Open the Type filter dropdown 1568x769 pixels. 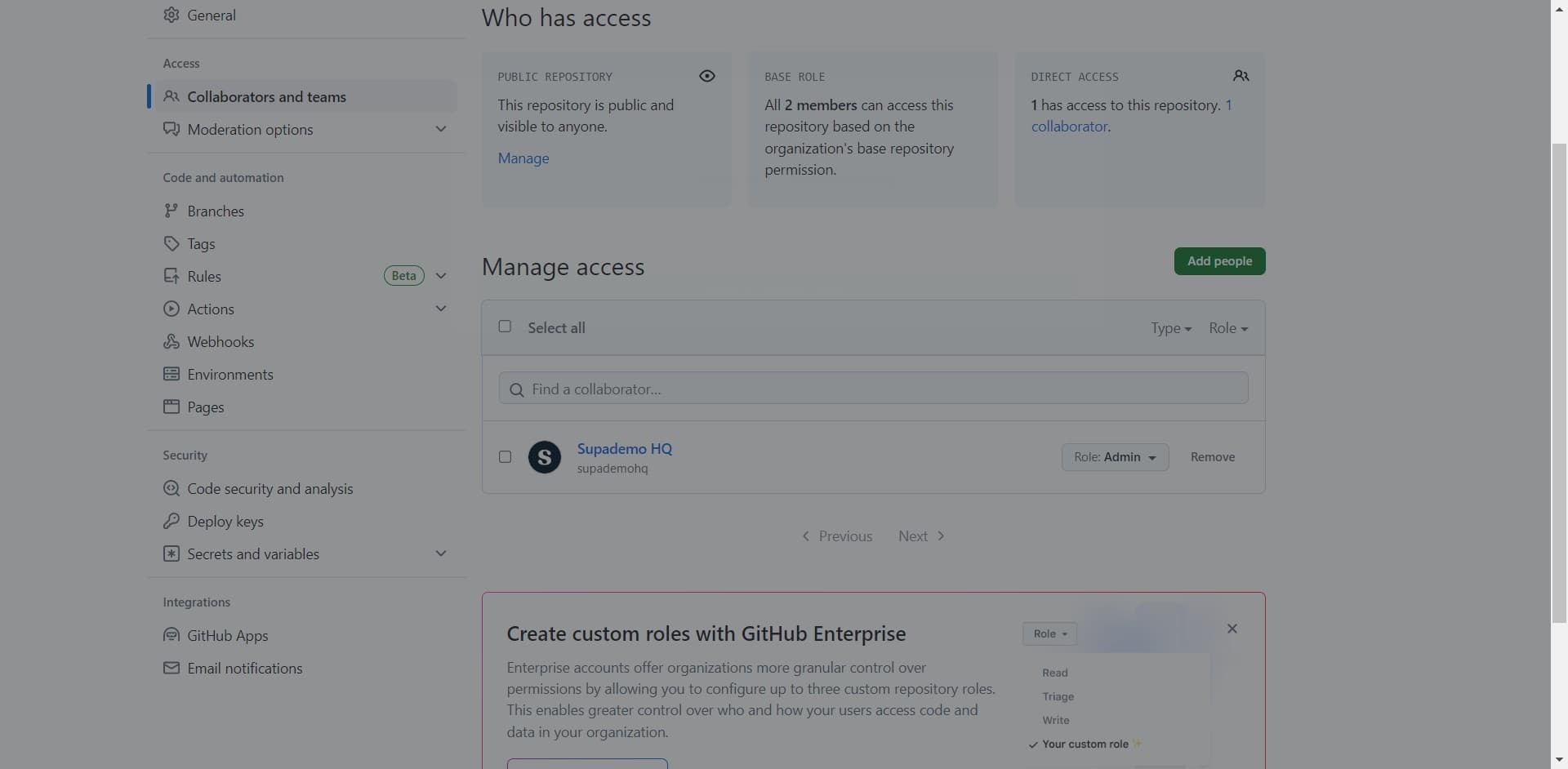1170,328
